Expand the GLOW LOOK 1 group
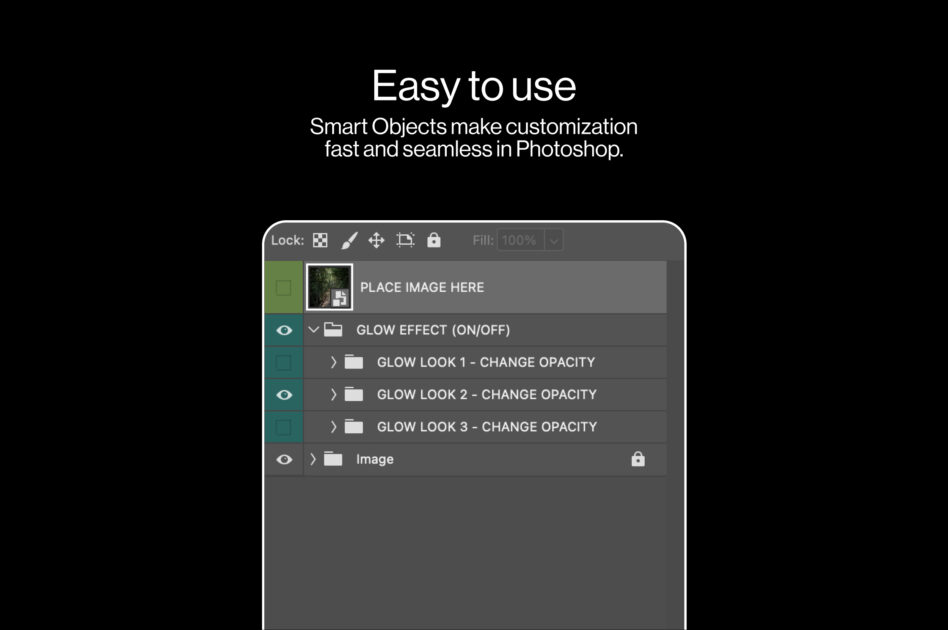This screenshot has height=630, width=948. (333, 362)
